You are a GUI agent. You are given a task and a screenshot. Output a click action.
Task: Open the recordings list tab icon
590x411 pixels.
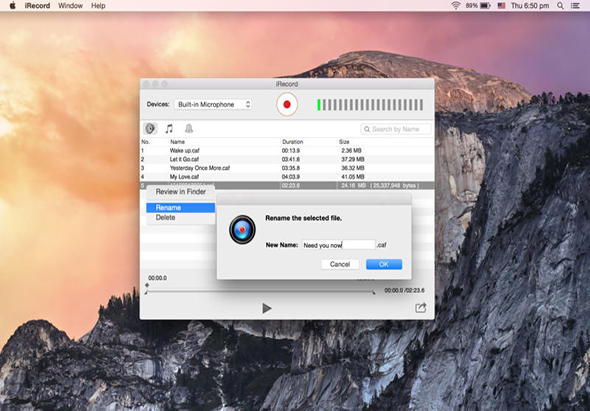click(x=150, y=129)
